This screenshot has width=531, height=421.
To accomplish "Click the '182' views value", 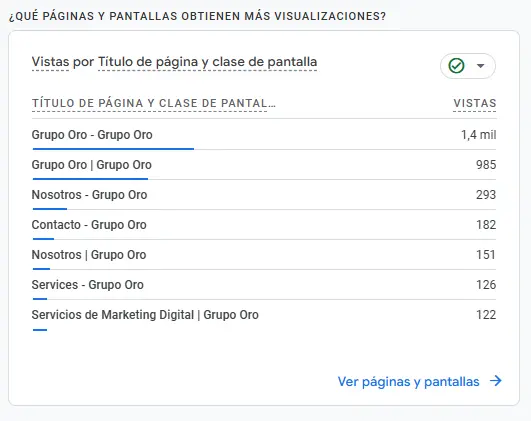I will click(x=486, y=225).
